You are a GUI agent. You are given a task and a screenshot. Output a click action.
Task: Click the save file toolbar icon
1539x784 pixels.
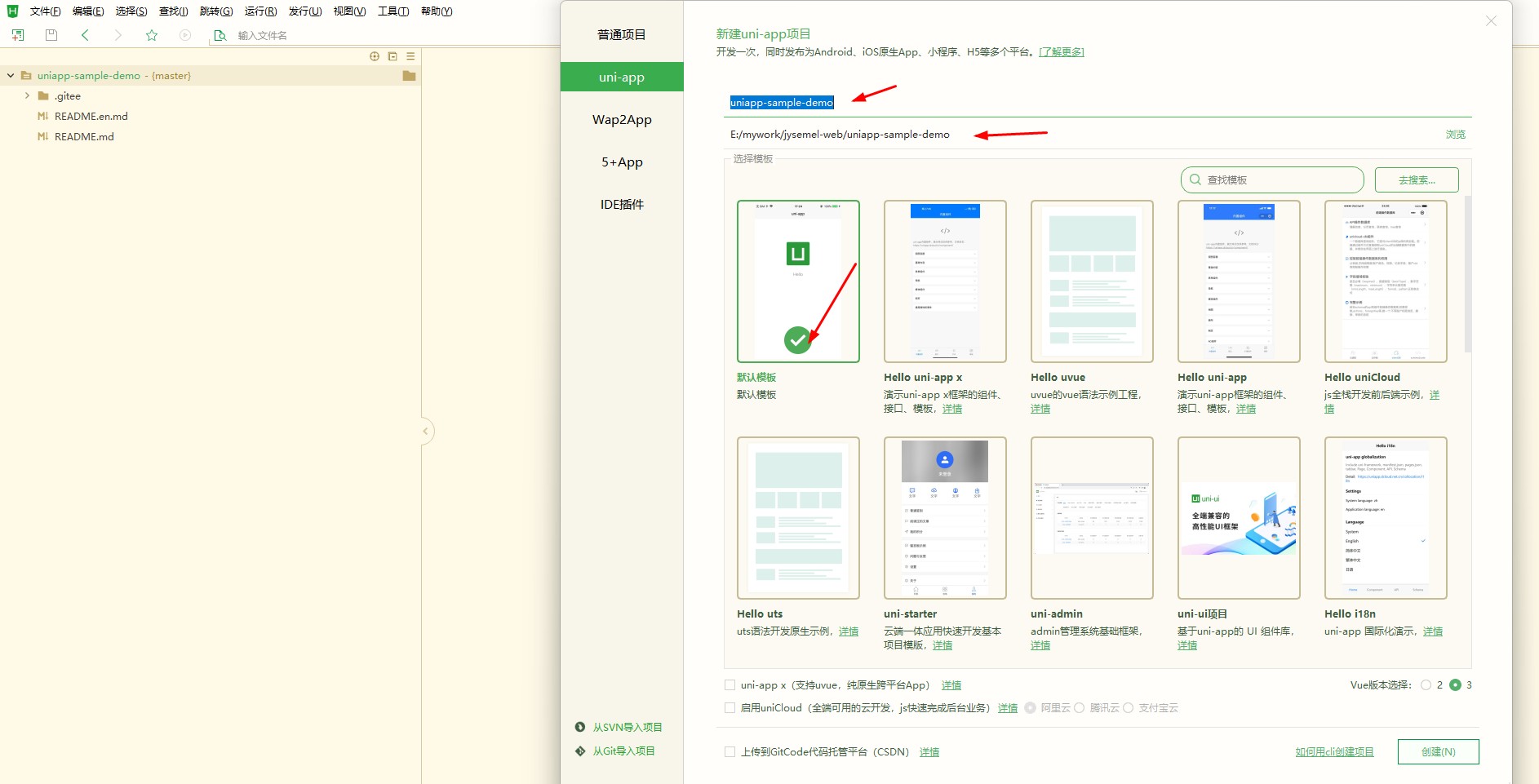click(51, 35)
